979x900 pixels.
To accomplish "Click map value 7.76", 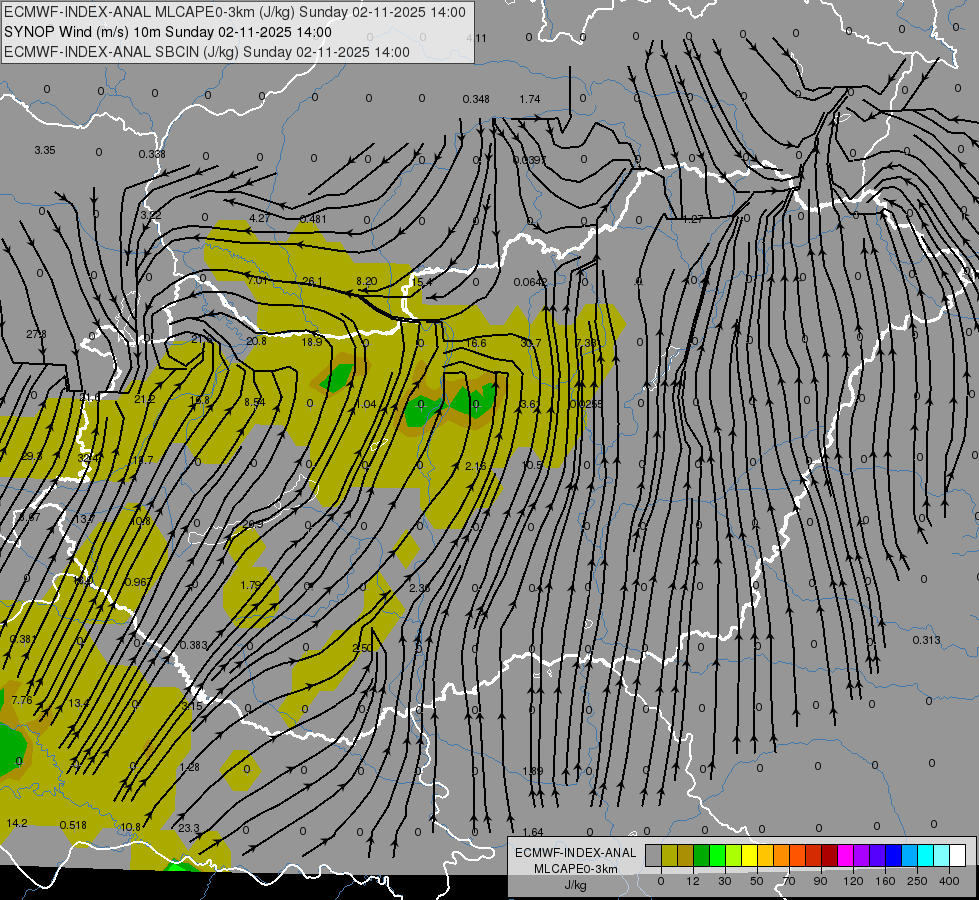I will (22, 700).
